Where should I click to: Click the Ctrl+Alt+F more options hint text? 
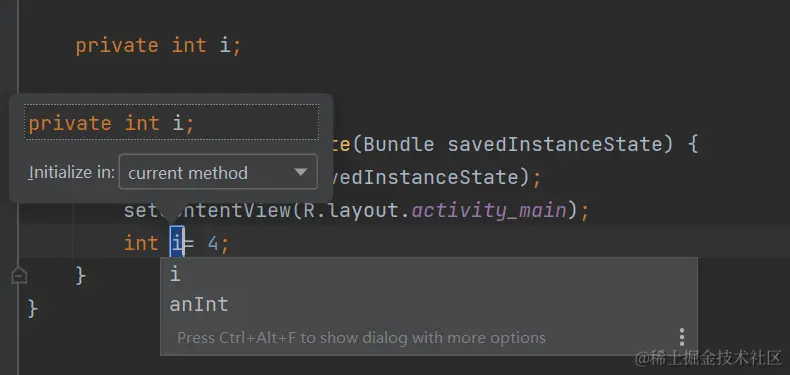[x=361, y=338]
